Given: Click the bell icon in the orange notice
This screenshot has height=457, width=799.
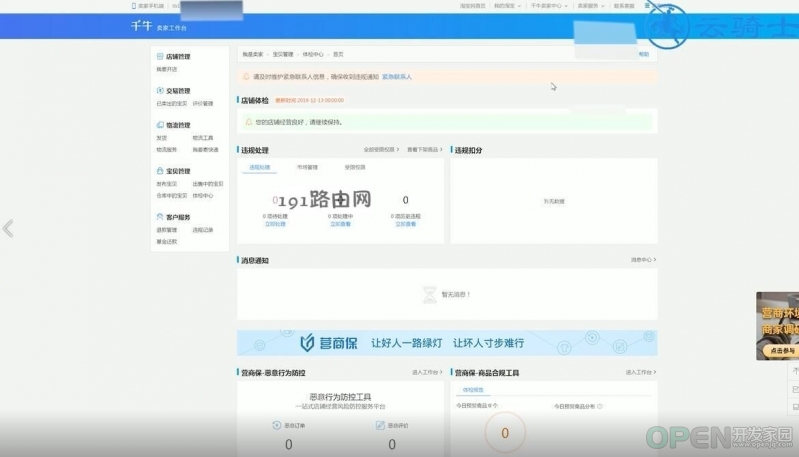Looking at the screenshot, I should tap(247, 76).
